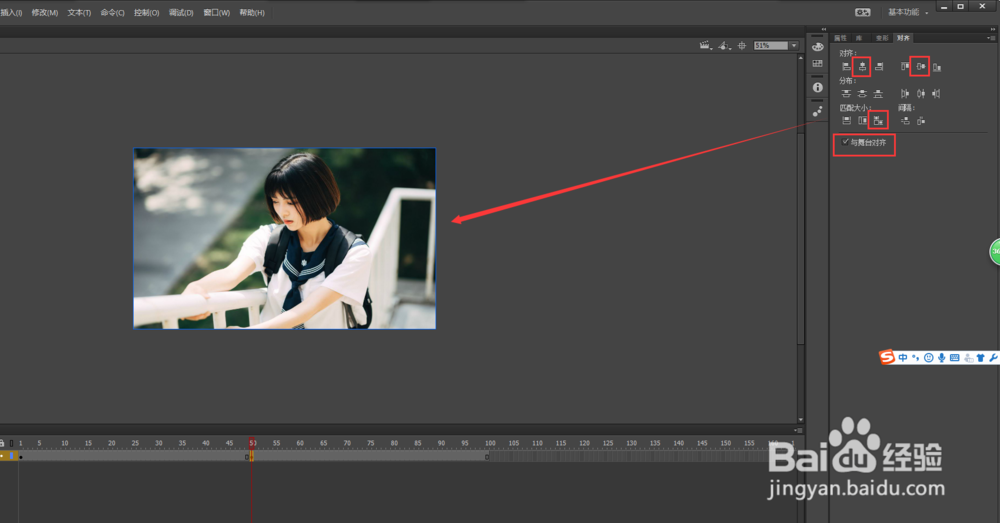The height and width of the screenshot is (523, 1000).
Task: Click the edit scene clapperboard icon
Action: coord(705,45)
